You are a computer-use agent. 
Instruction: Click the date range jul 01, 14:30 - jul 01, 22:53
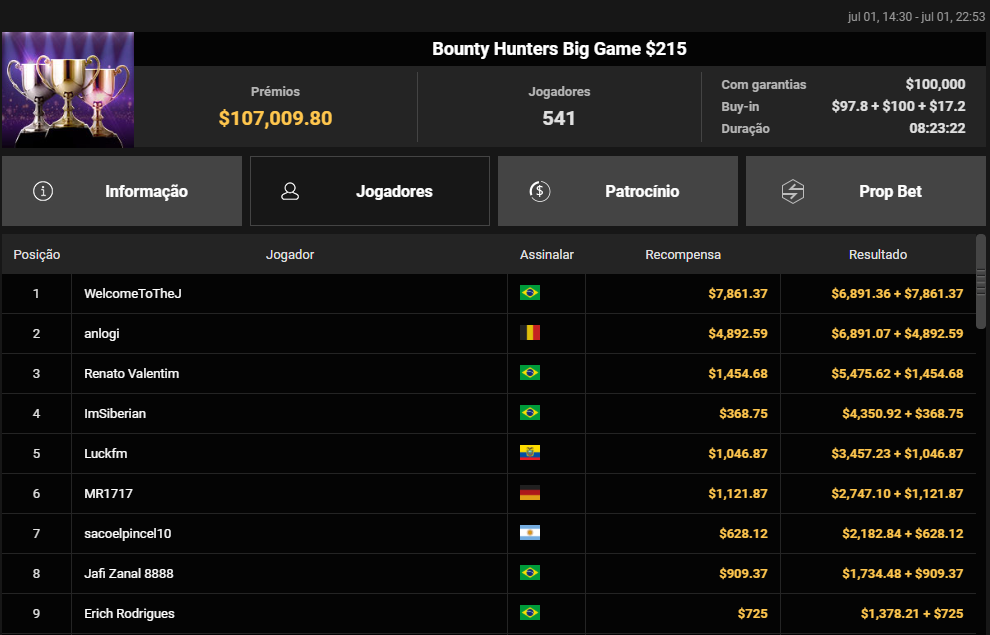point(916,17)
